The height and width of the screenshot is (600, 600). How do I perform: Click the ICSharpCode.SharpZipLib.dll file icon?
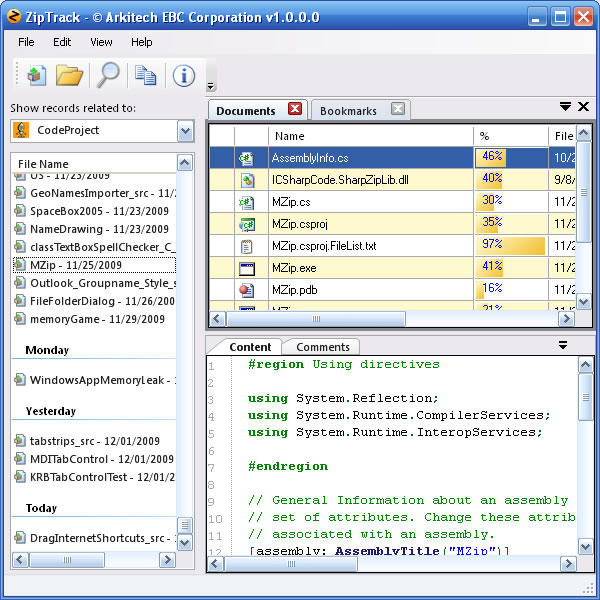coord(247,180)
